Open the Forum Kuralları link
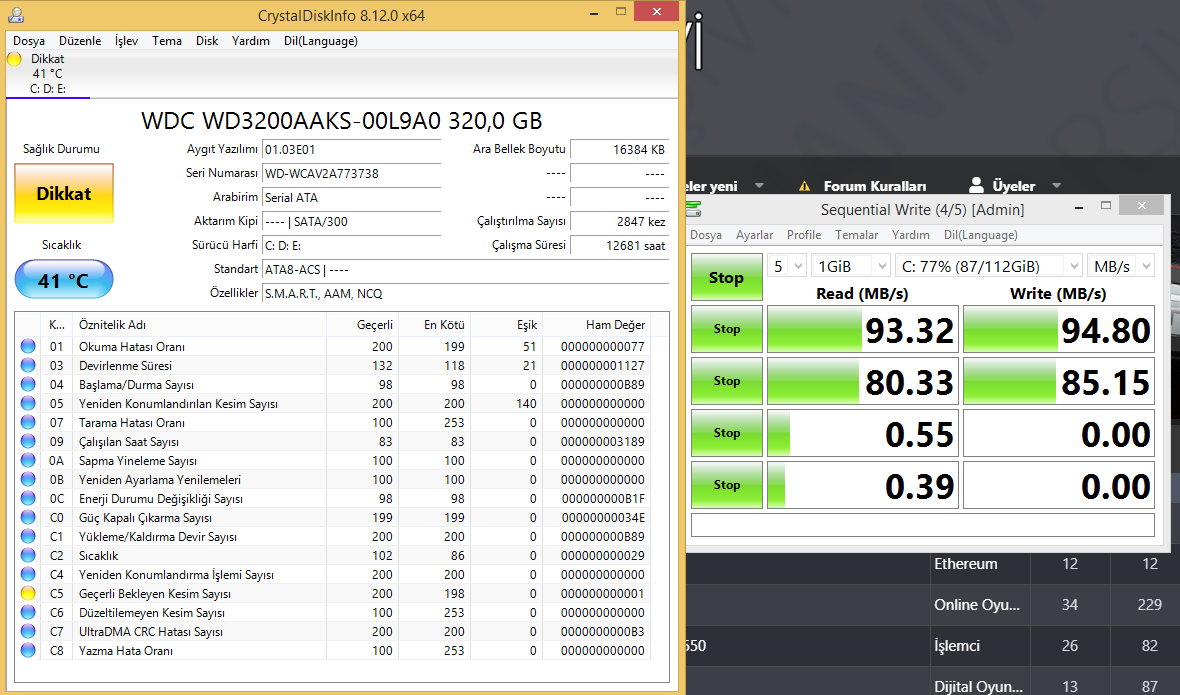Image resolution: width=1180 pixels, height=695 pixels. pyautogui.click(x=874, y=186)
